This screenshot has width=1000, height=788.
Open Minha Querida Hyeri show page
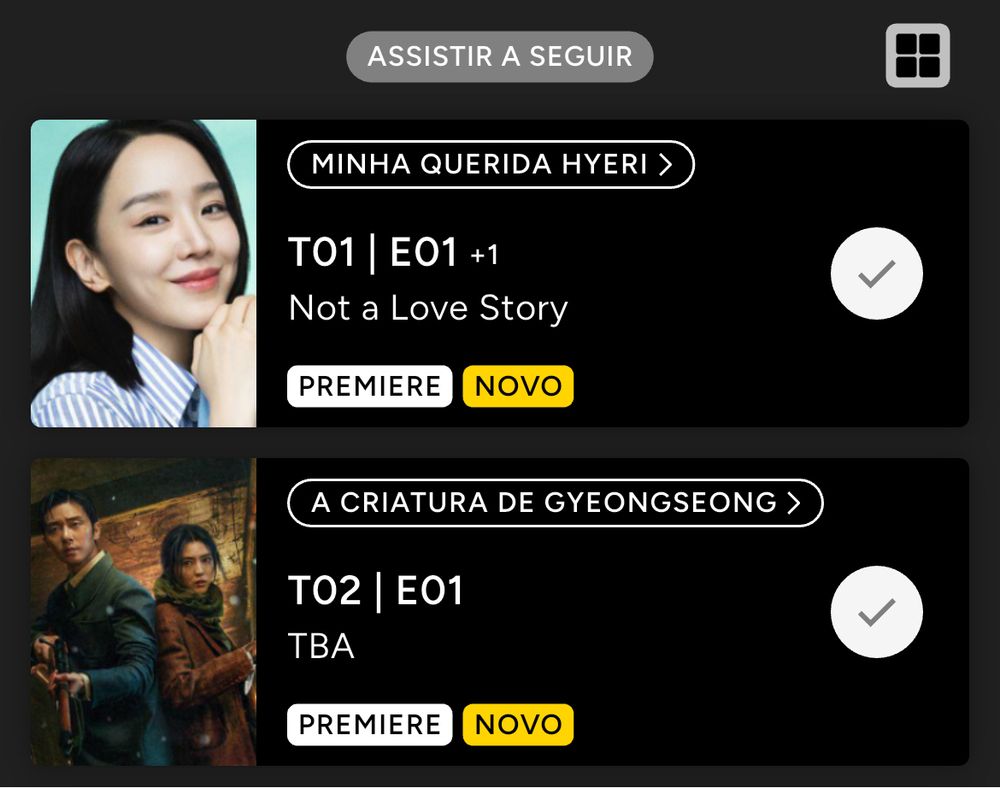coord(490,164)
